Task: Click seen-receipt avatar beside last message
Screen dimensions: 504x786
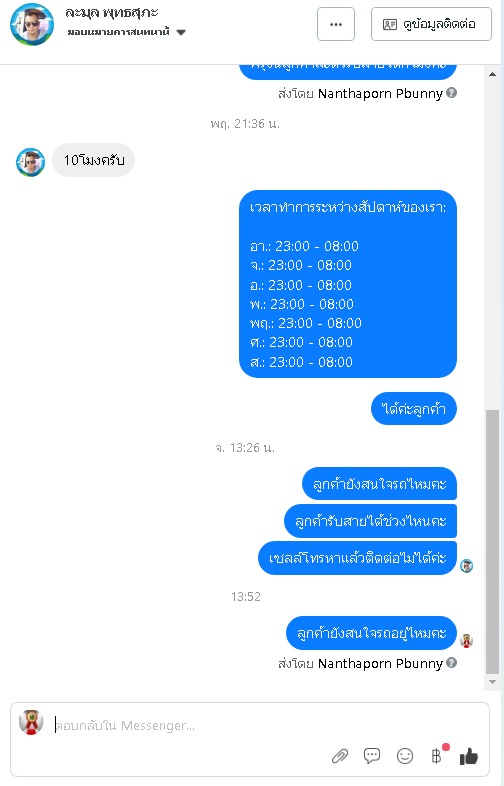Action: 466,640
